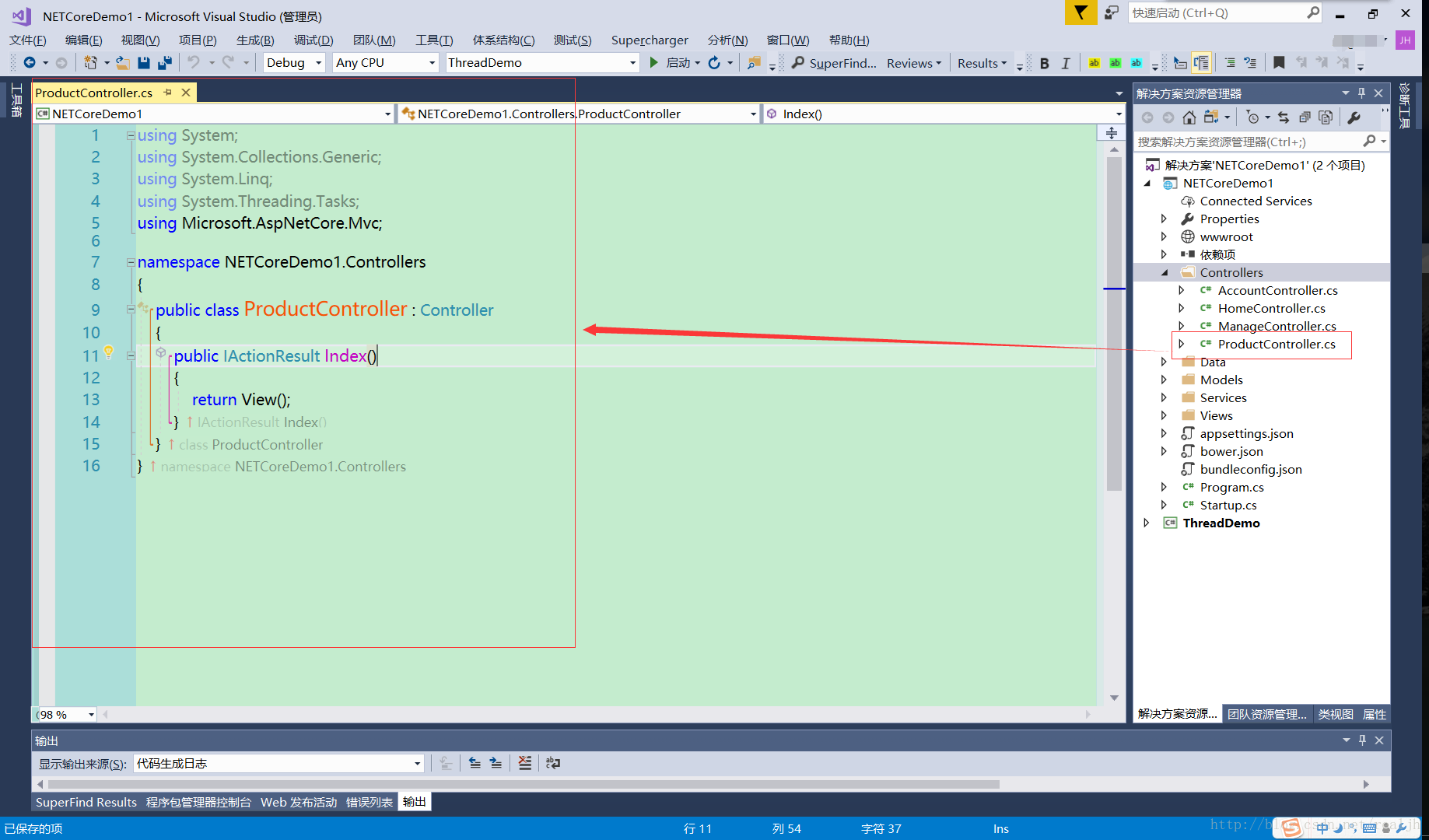
Task: Click the green highlight ab icon
Action: tap(1115, 63)
